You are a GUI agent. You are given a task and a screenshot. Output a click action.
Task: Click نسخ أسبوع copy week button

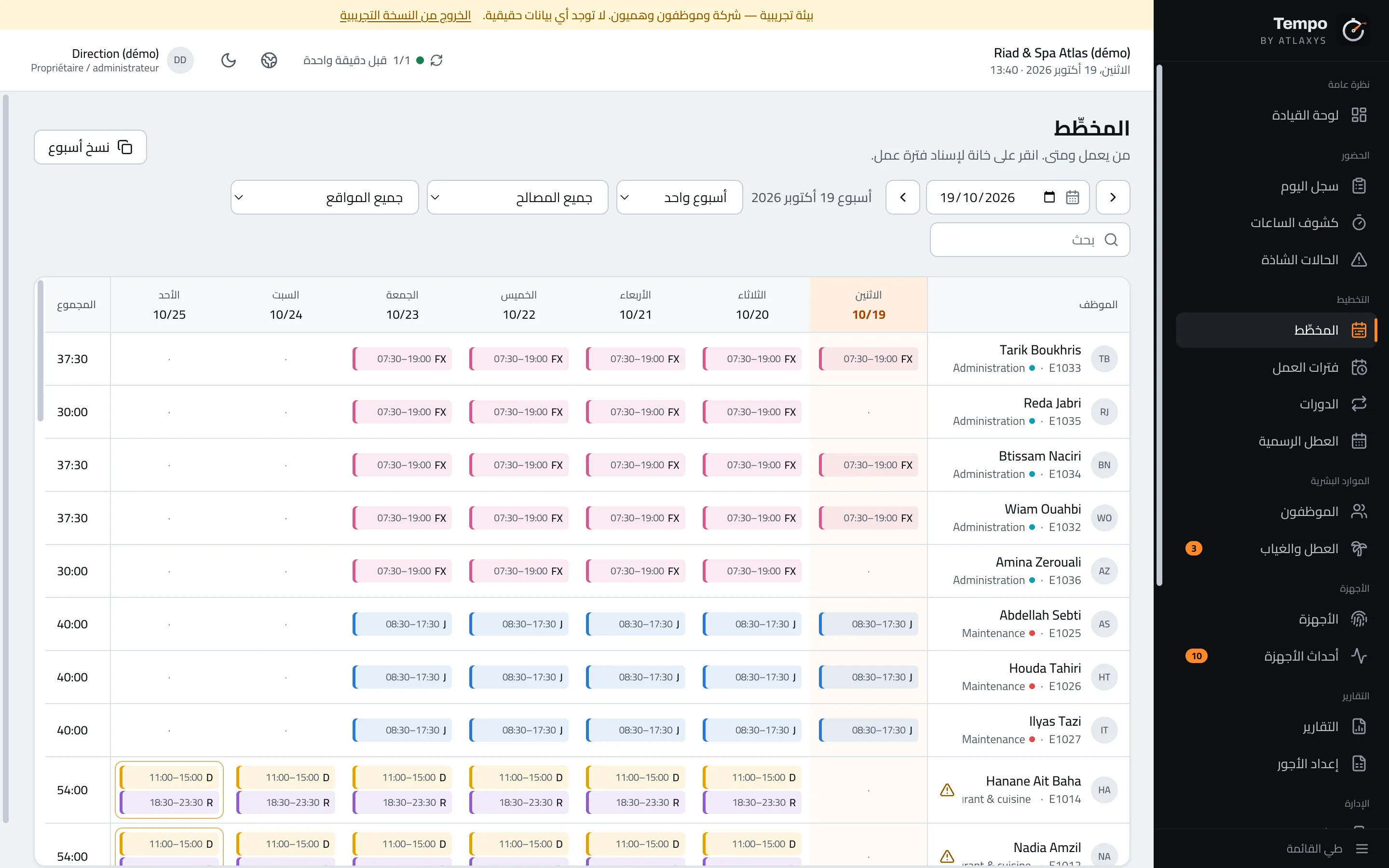coord(90,148)
